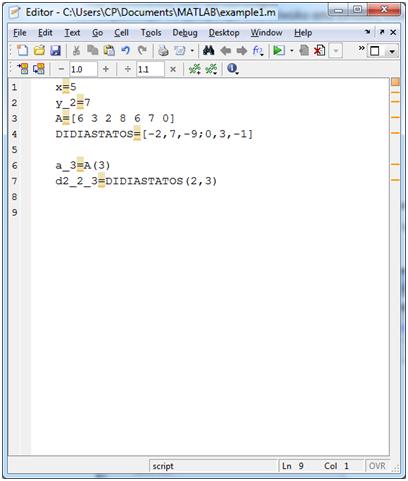The height and width of the screenshot is (481, 408).
Task: Undock the editor with the diagonal arrow
Action: 382,32
